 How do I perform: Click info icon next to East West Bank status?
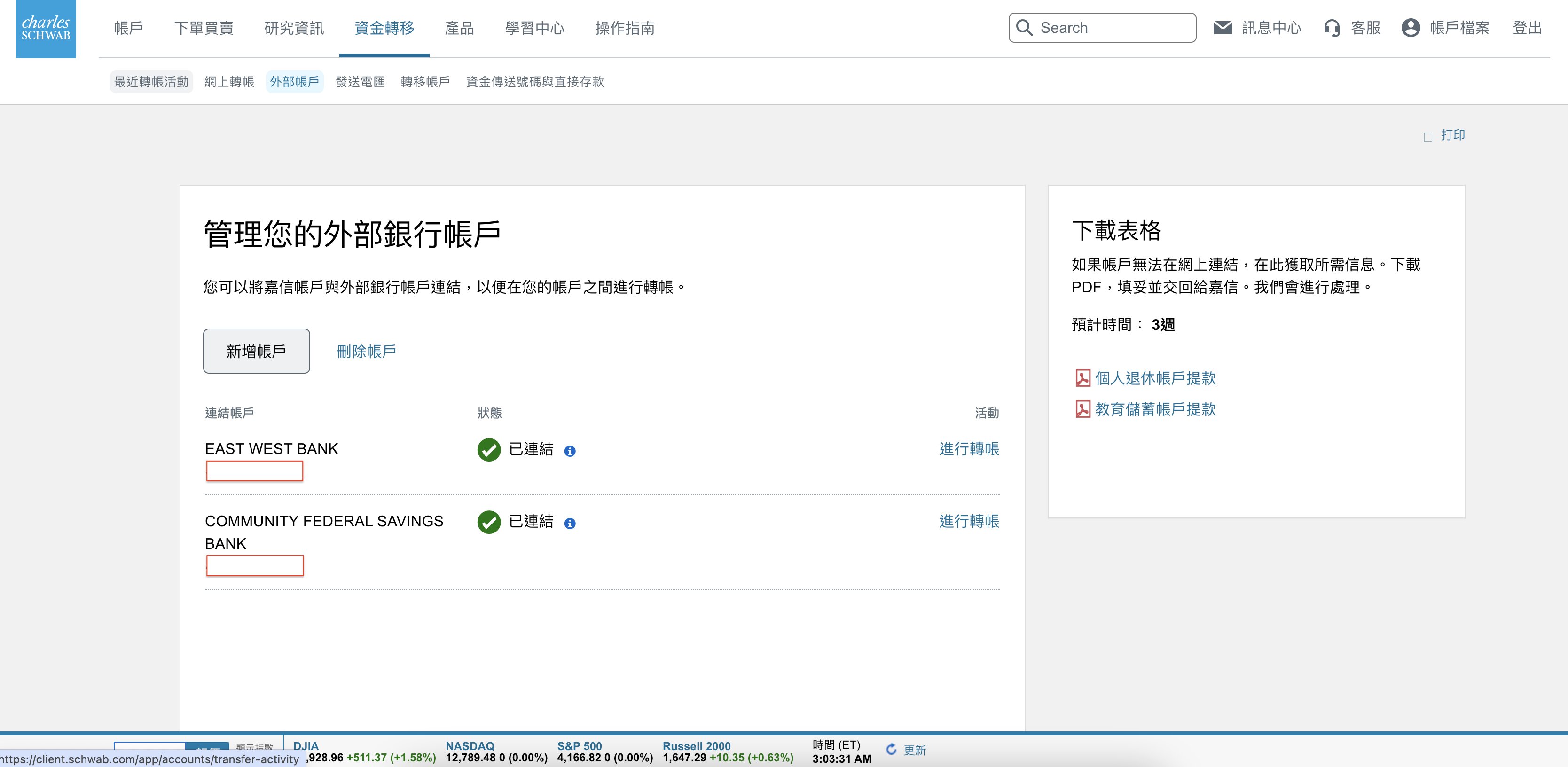pyautogui.click(x=570, y=451)
